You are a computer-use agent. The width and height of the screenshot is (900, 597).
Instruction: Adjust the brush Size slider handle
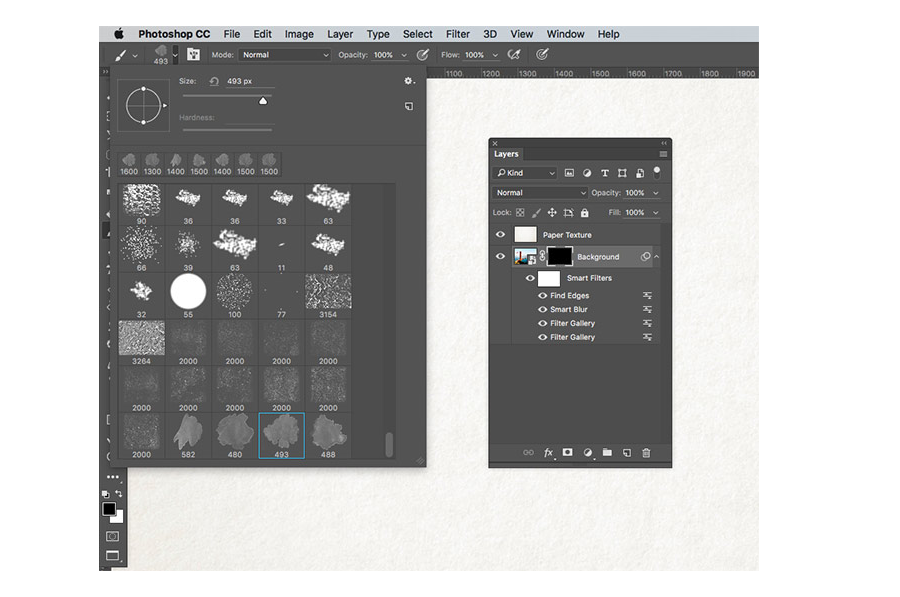263,101
